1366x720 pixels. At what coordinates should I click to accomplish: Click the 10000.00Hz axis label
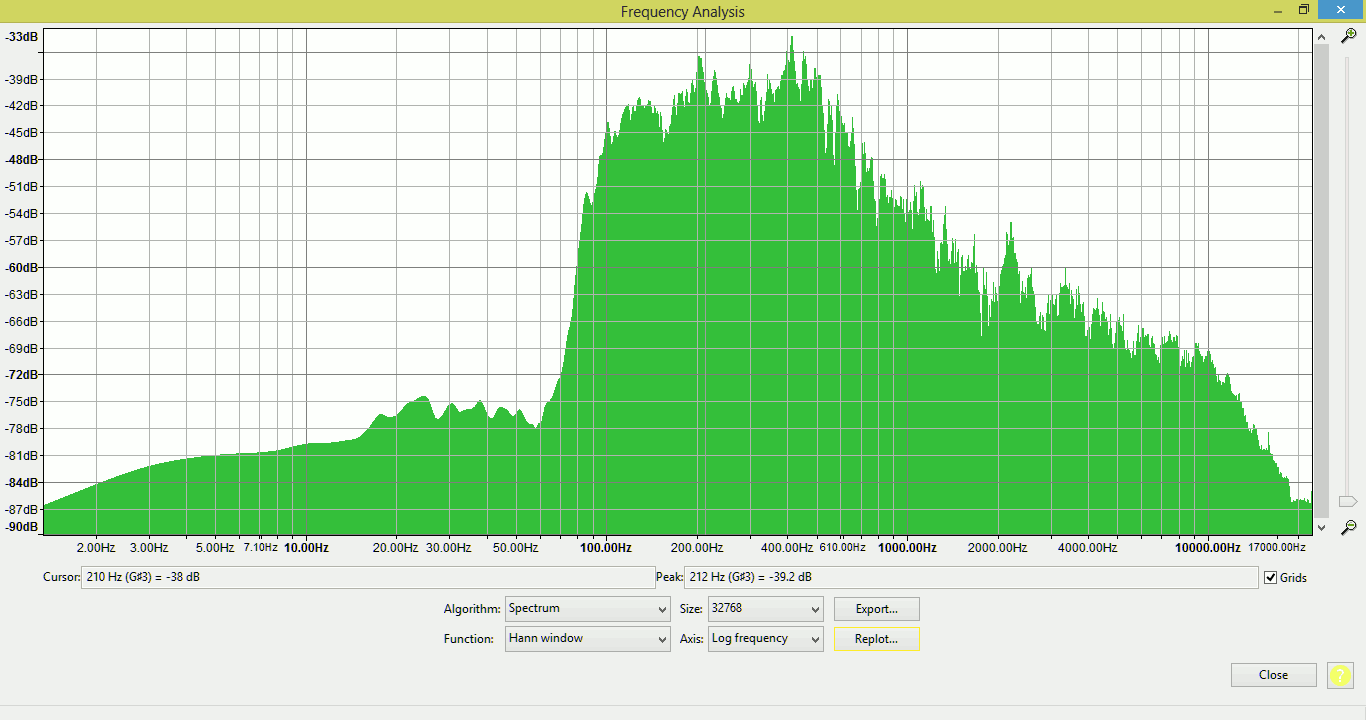1207,547
